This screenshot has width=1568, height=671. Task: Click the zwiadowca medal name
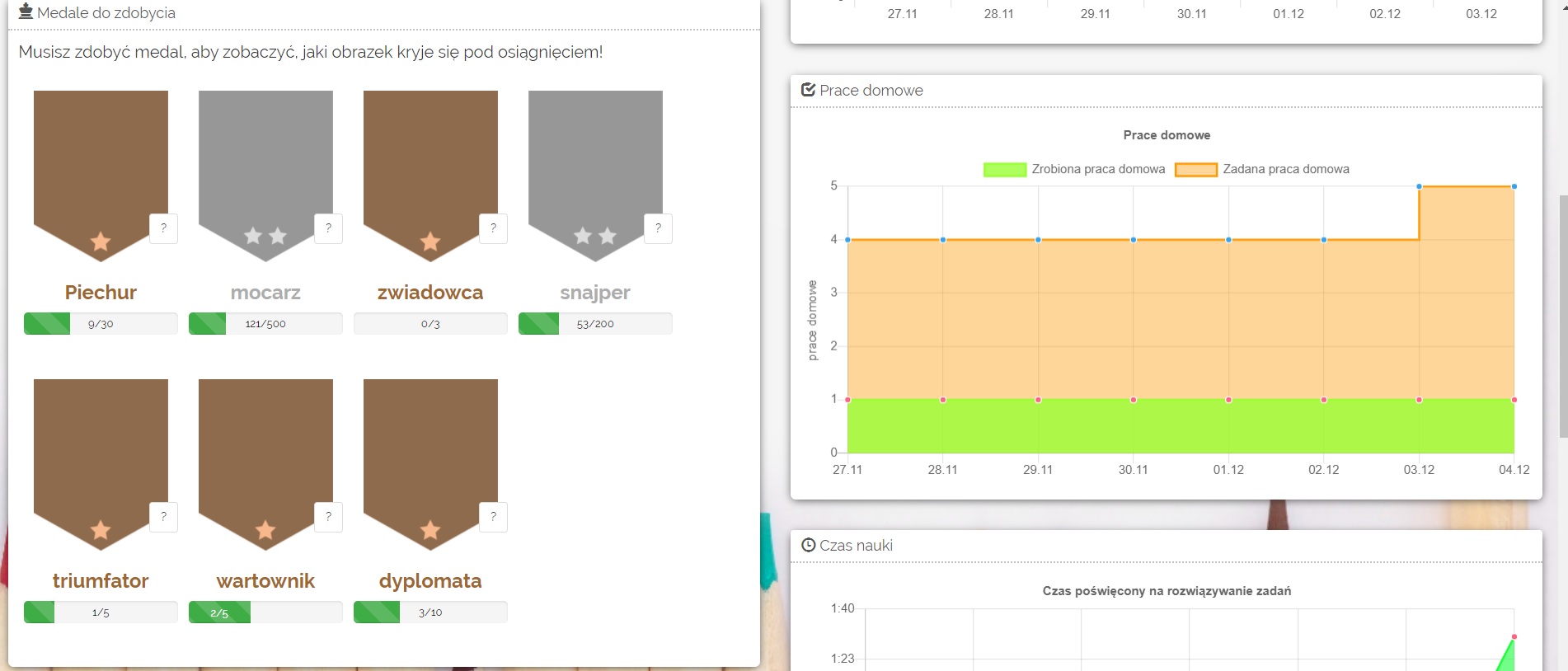[x=430, y=293]
